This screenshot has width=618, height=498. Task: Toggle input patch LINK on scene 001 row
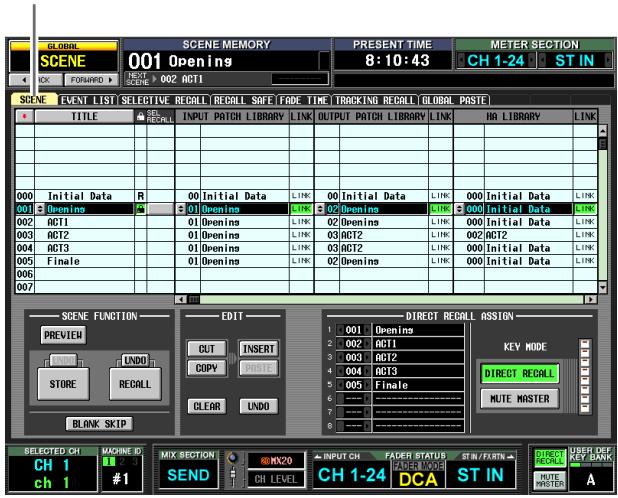pos(301,209)
